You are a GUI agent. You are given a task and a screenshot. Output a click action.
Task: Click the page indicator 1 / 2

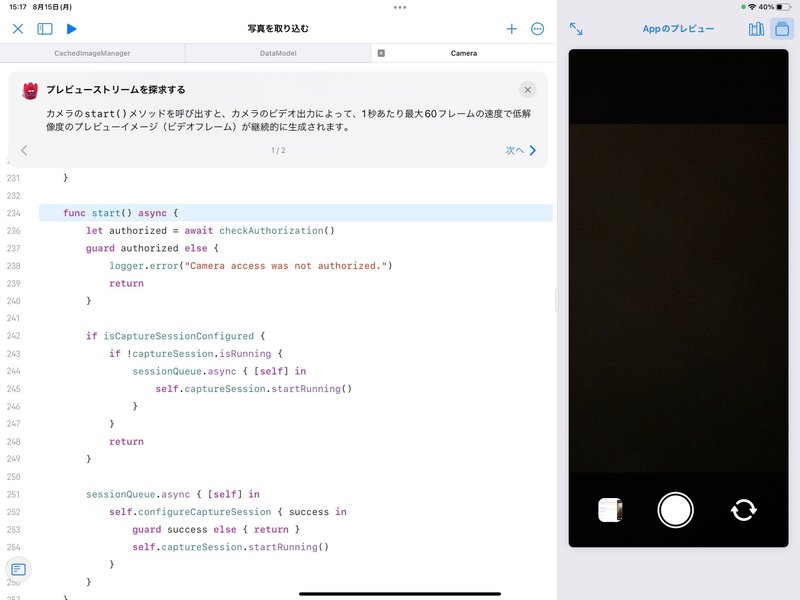(x=278, y=151)
